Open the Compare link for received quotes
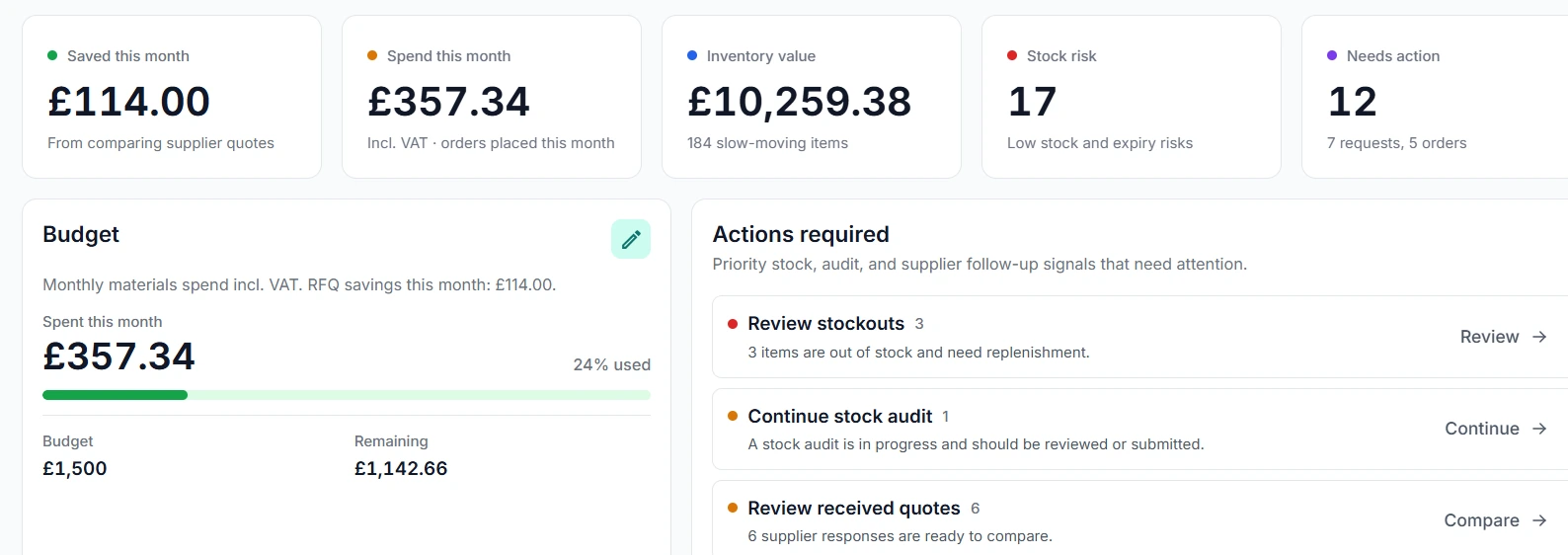Screen dimensions: 1568x555 click(1495, 520)
